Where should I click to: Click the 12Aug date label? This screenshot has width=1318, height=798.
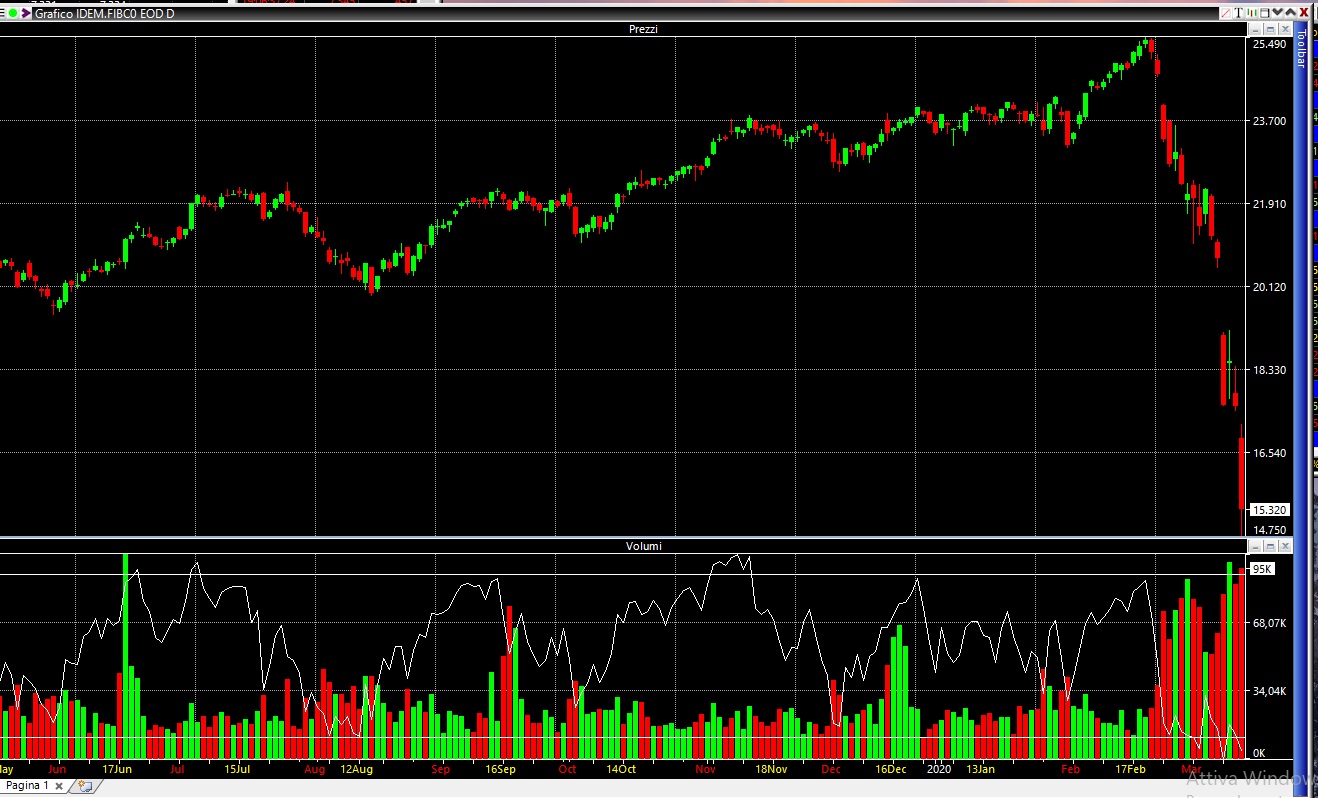point(356,770)
